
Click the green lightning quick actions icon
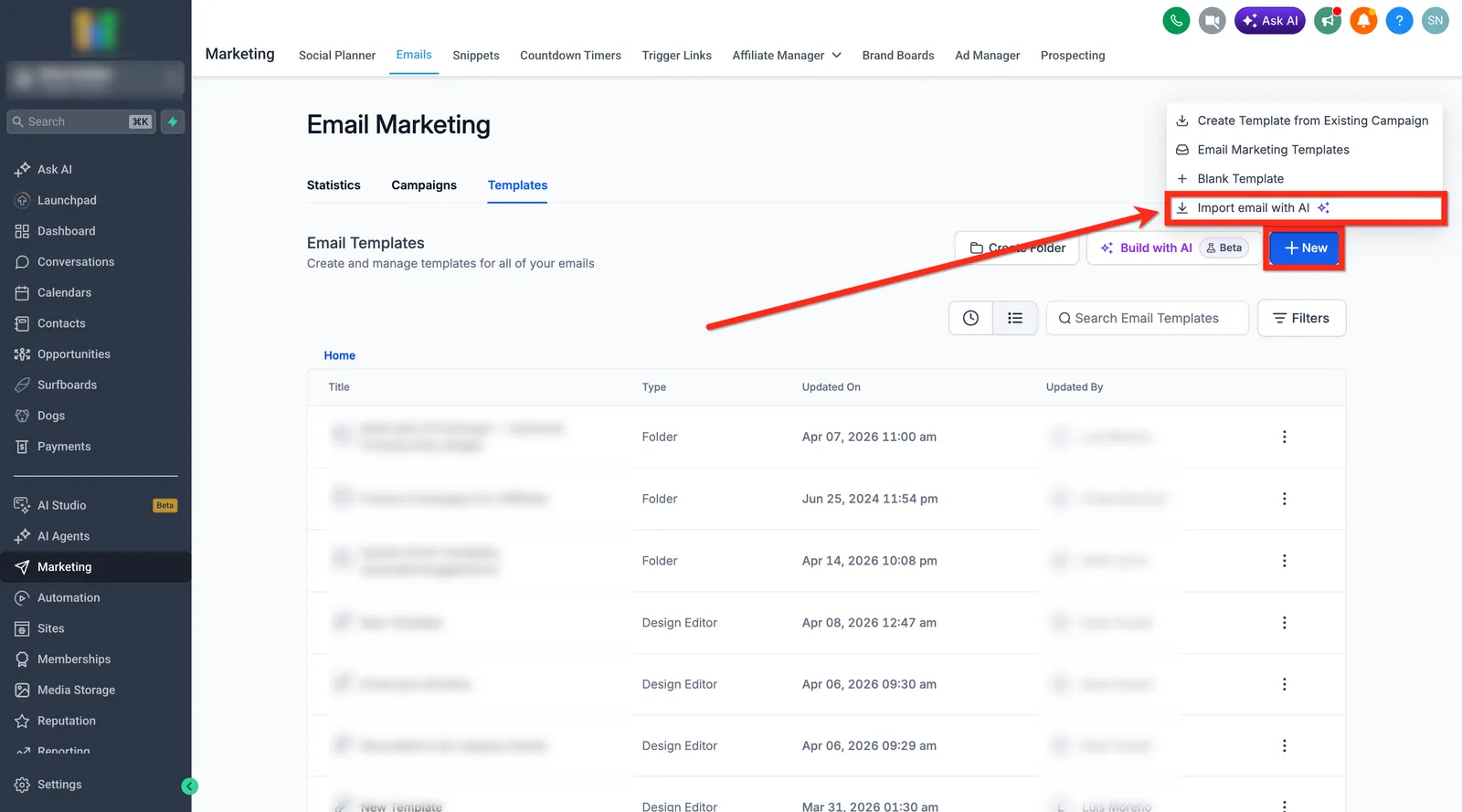point(173,121)
